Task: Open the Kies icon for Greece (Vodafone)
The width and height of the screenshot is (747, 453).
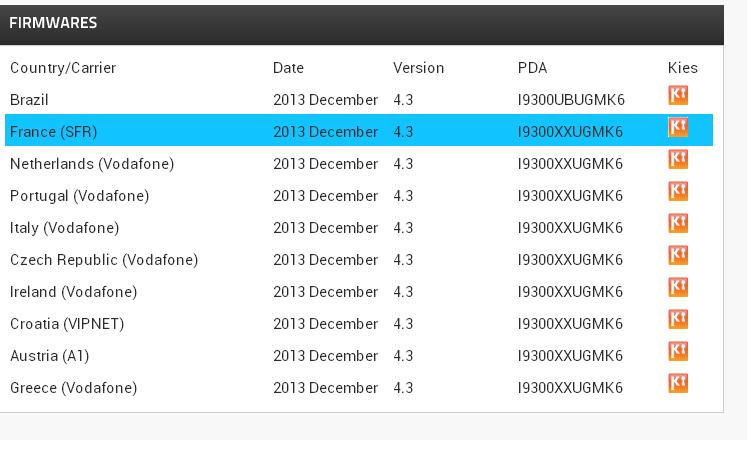Action: [x=678, y=383]
